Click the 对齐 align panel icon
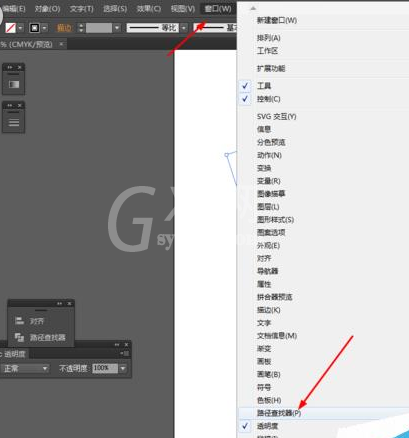Screen dimensions: 409x438 tap(19, 321)
